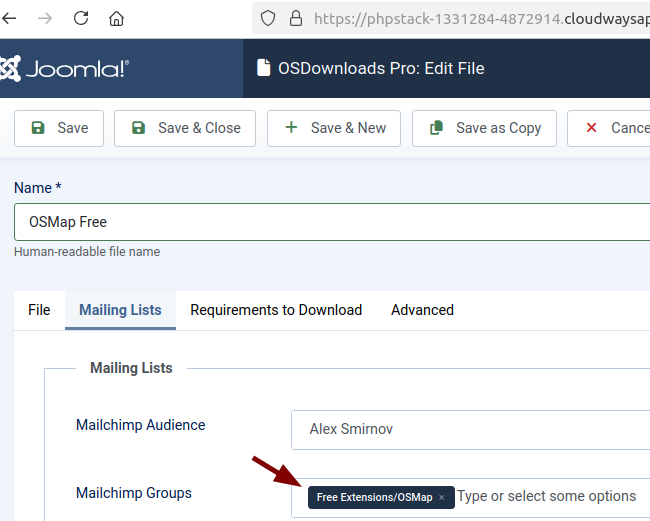Go forward using browser forward arrow
The width and height of the screenshot is (650, 521).
45,18
